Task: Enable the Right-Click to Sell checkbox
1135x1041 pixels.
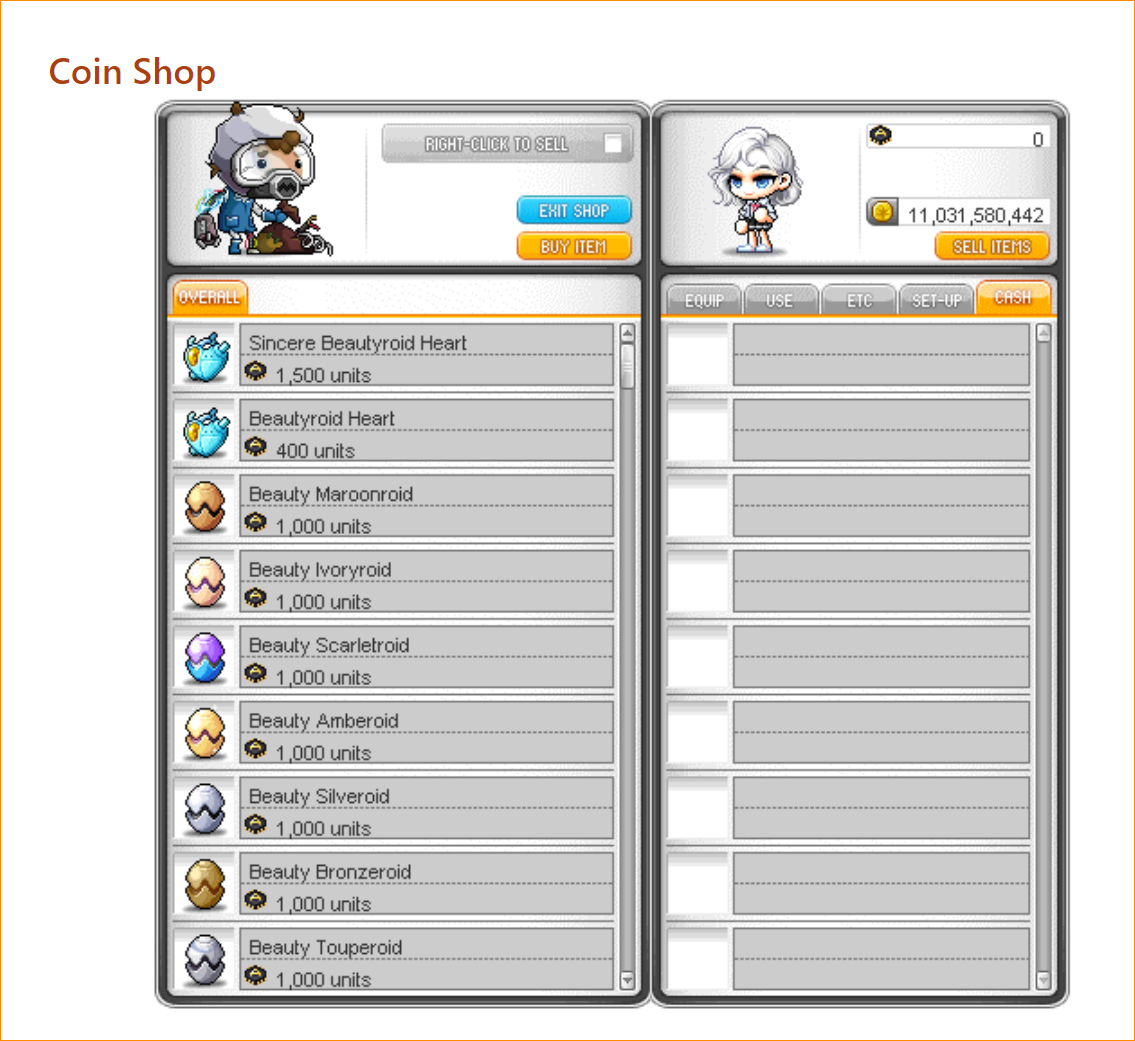Action: click(612, 143)
